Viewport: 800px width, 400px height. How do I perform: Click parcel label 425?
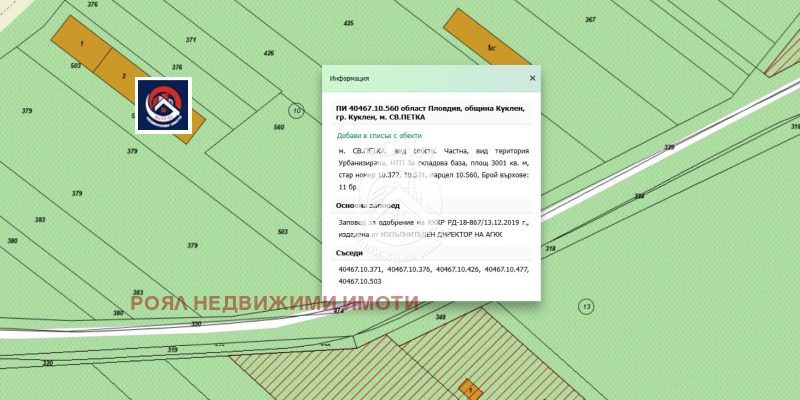(348, 23)
